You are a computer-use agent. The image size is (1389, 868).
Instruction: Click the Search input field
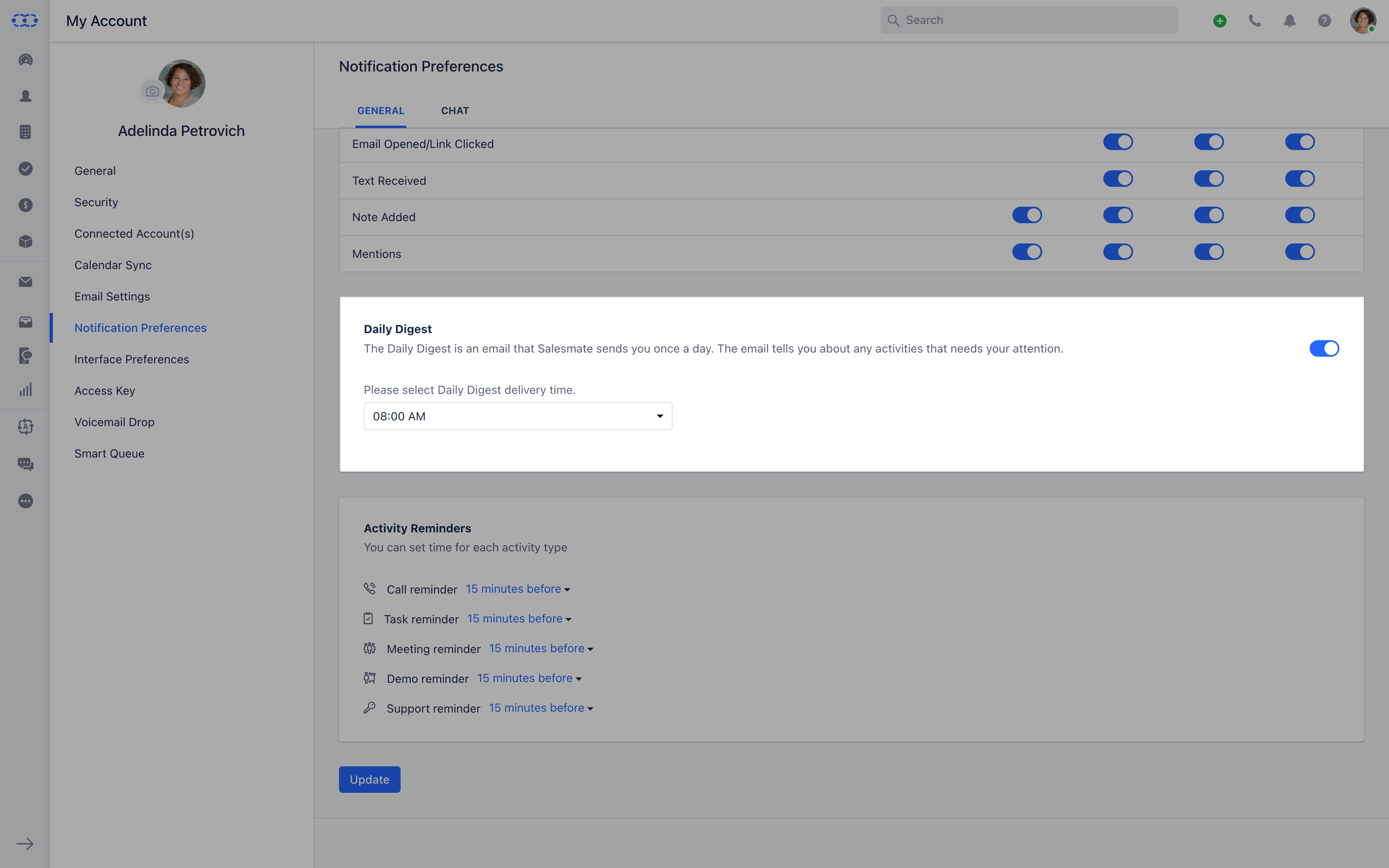(1029, 20)
